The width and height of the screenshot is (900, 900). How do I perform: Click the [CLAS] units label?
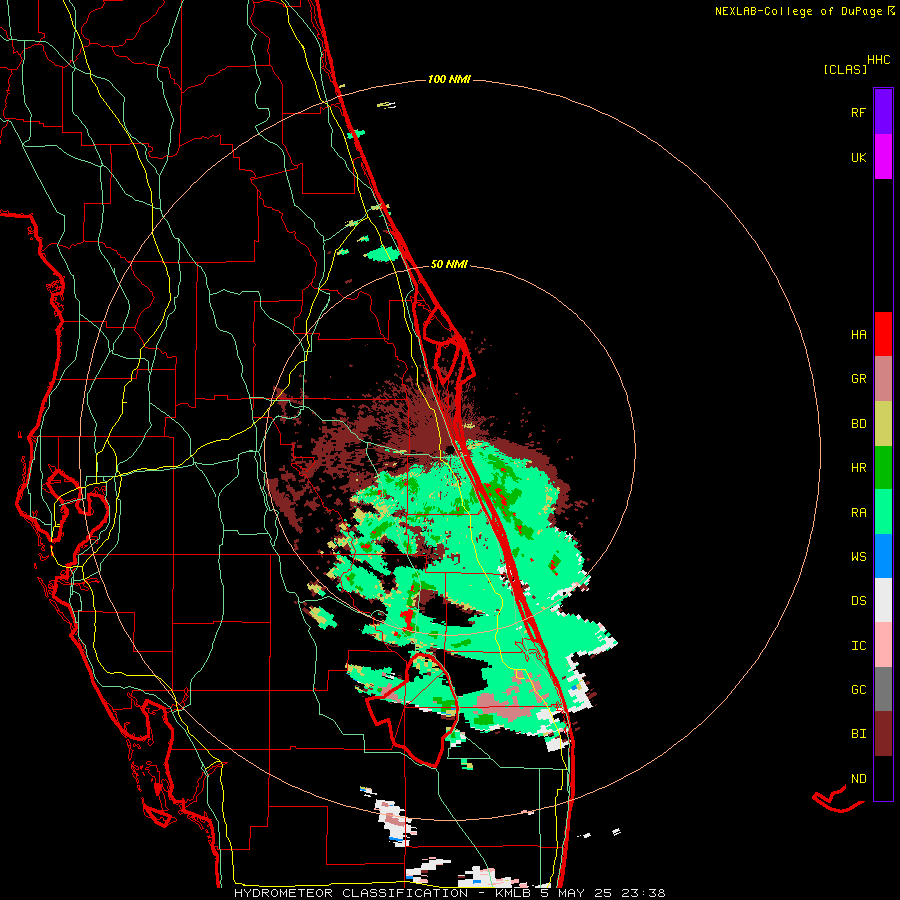click(x=845, y=69)
